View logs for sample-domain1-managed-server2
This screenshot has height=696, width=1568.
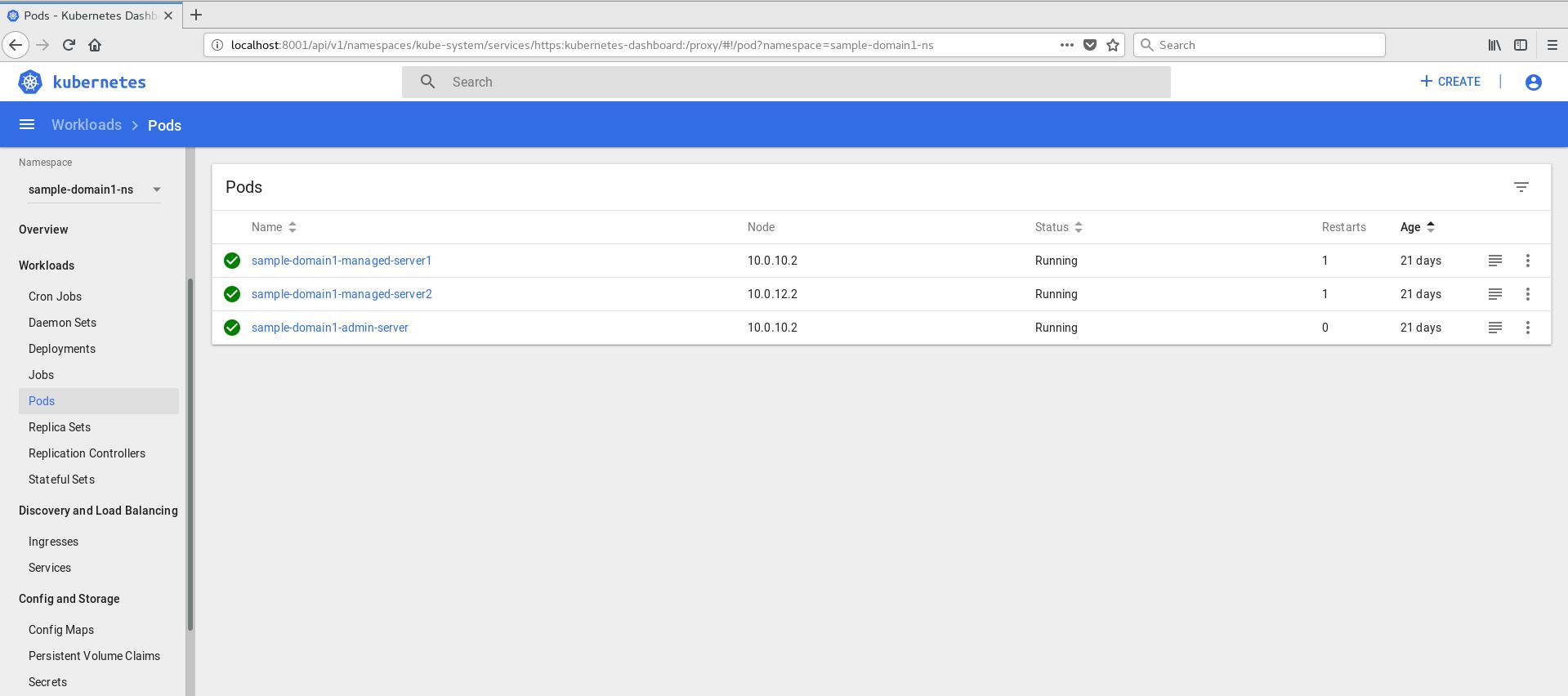coord(1494,294)
